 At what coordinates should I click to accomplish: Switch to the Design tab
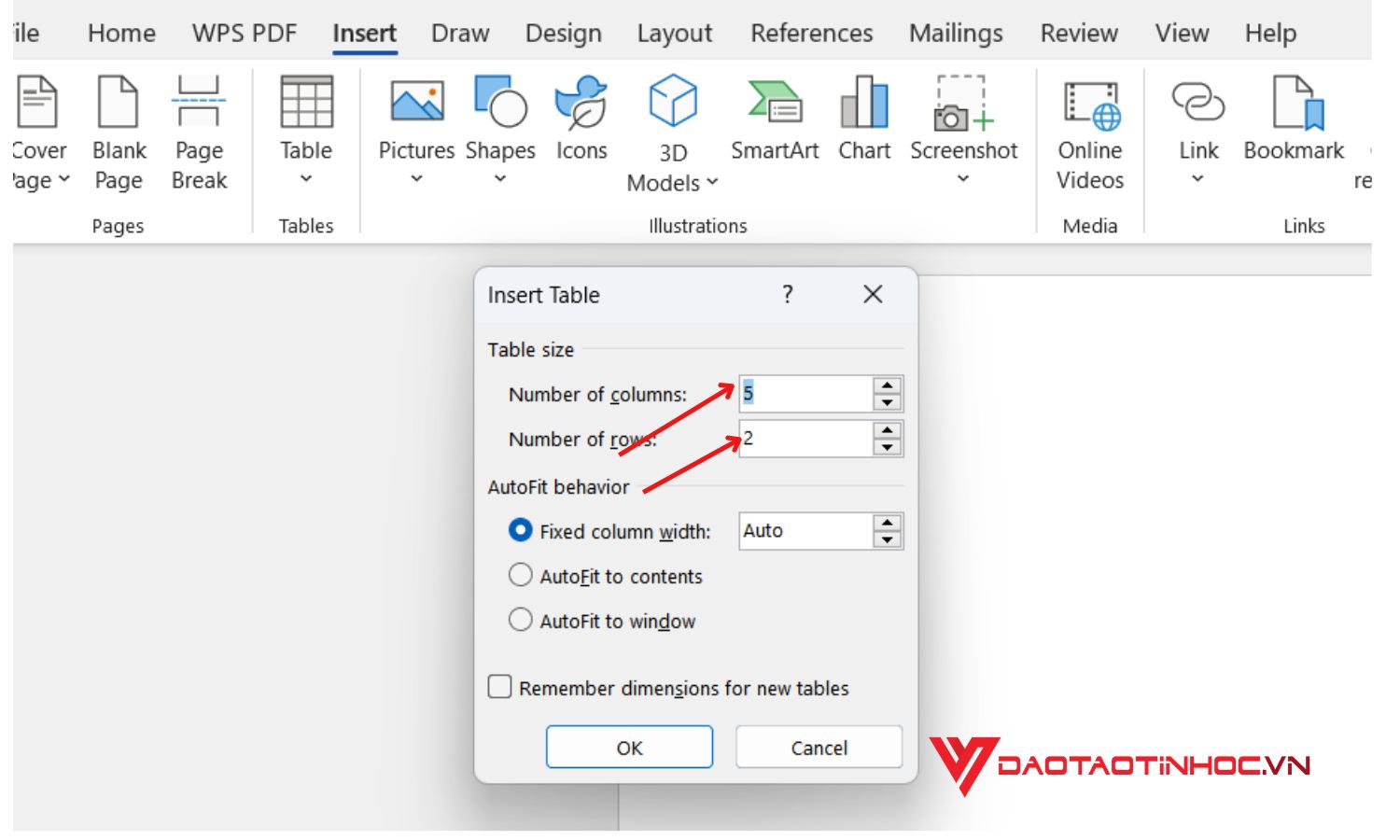coord(564,34)
